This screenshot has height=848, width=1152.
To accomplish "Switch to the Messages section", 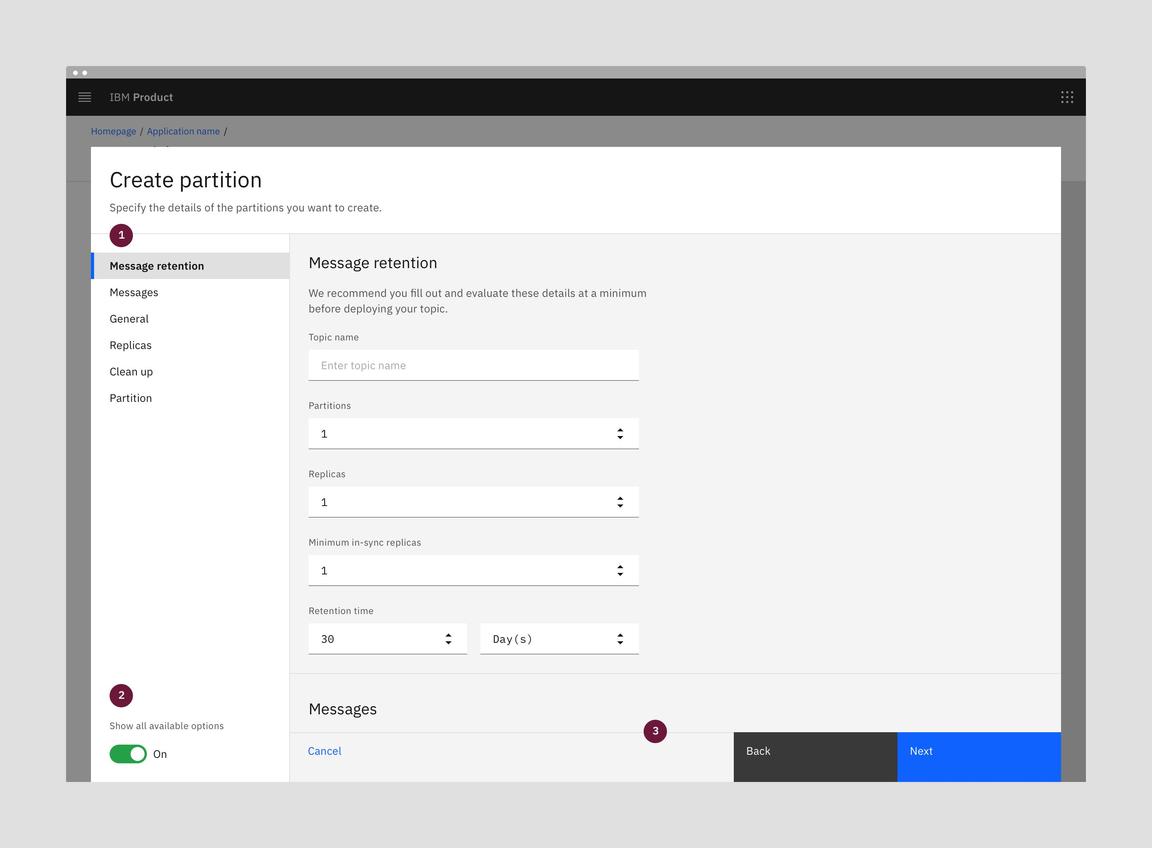I will point(134,292).
